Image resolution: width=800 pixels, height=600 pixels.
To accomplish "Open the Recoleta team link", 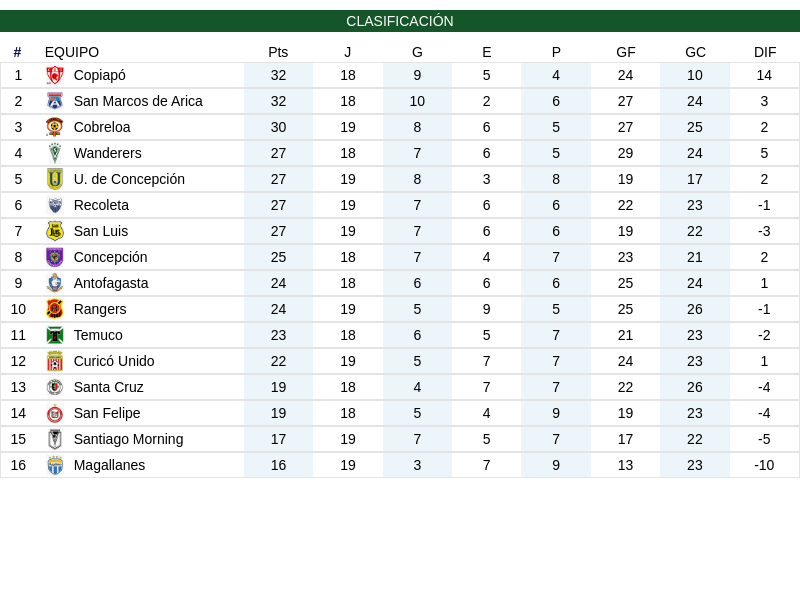I will [x=101, y=205].
